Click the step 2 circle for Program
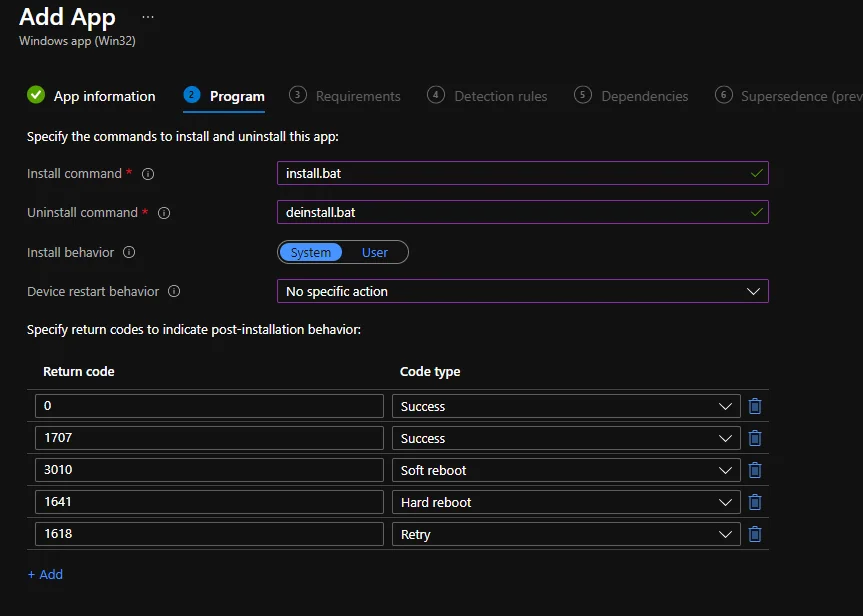 coord(192,95)
